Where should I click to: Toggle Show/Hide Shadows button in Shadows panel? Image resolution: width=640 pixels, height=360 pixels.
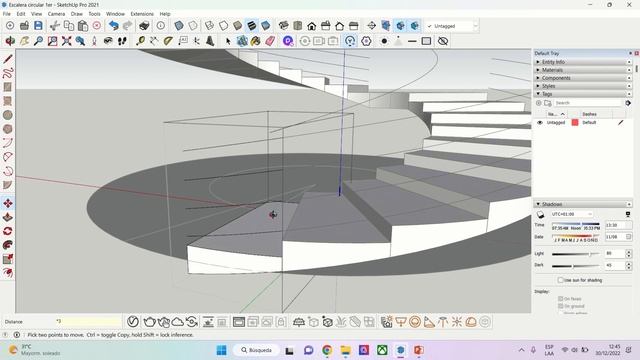tap(540, 214)
